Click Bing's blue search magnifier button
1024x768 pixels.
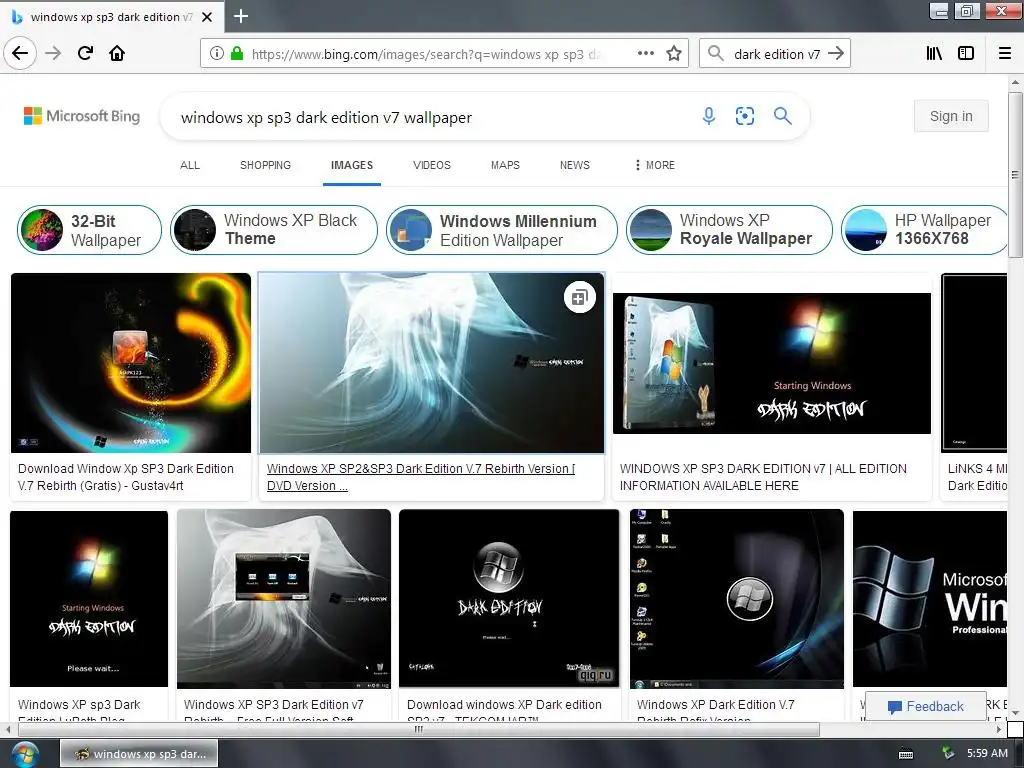coord(782,116)
